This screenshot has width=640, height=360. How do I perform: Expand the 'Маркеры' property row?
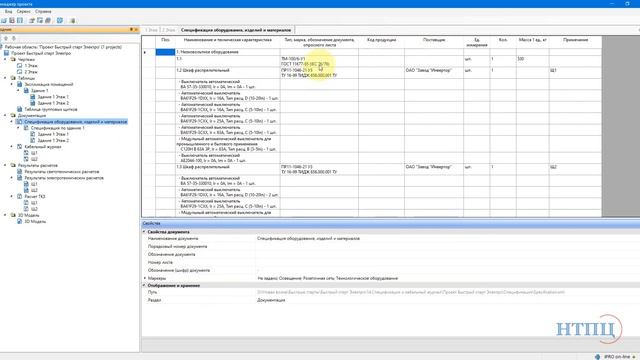[144, 278]
